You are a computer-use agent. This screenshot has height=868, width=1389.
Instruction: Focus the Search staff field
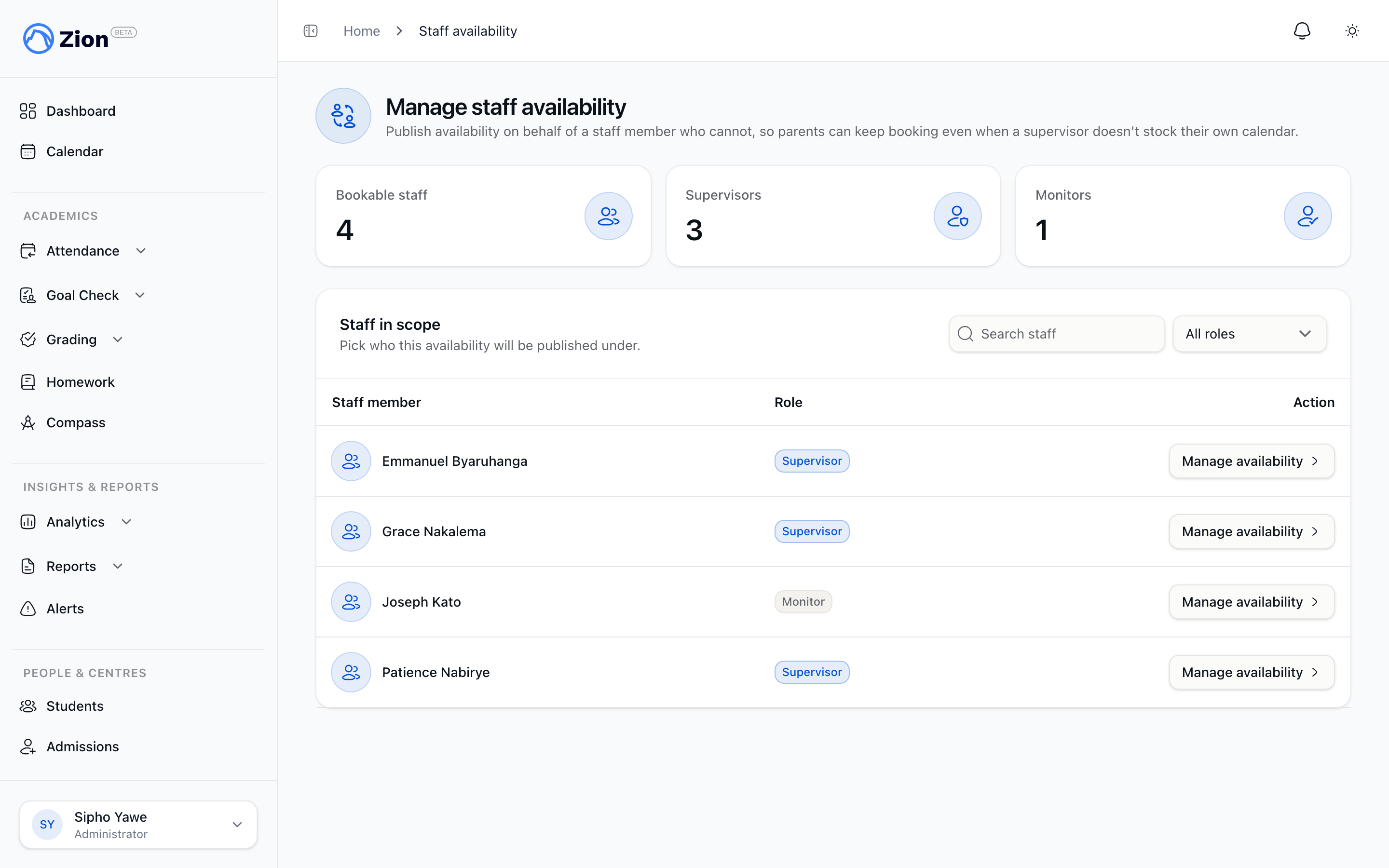point(1057,334)
